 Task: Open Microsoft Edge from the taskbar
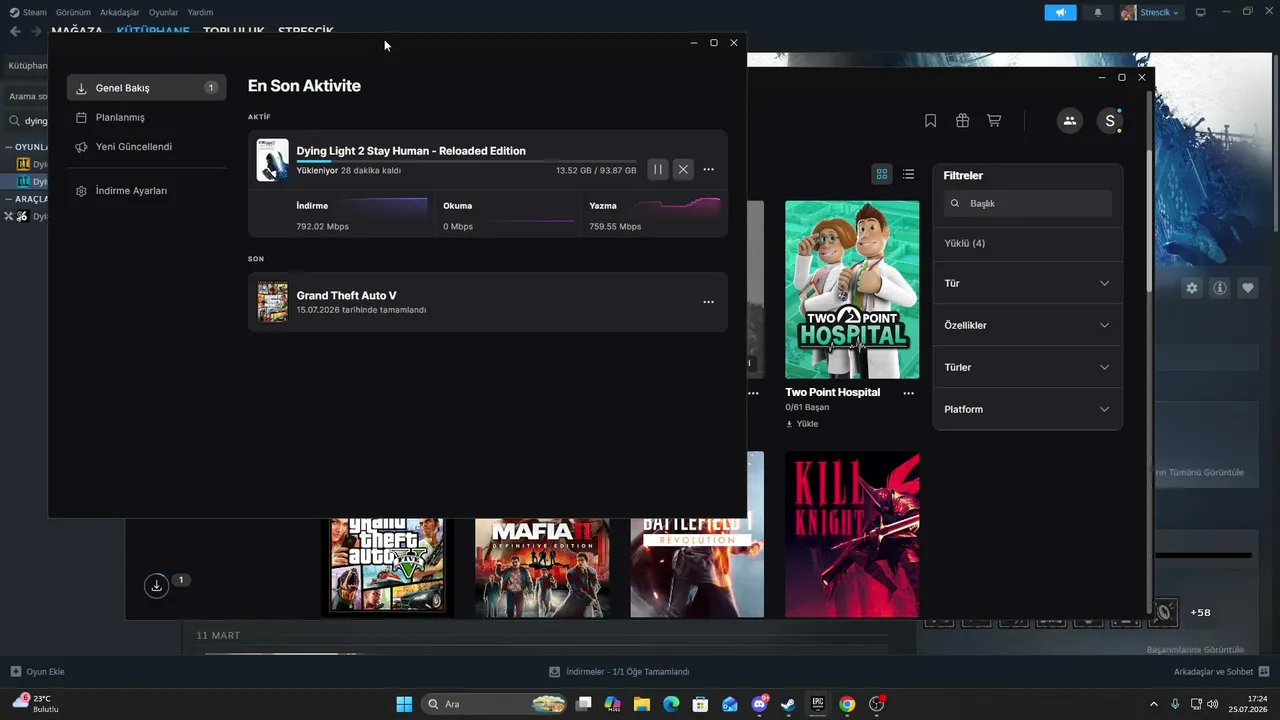[x=671, y=704]
